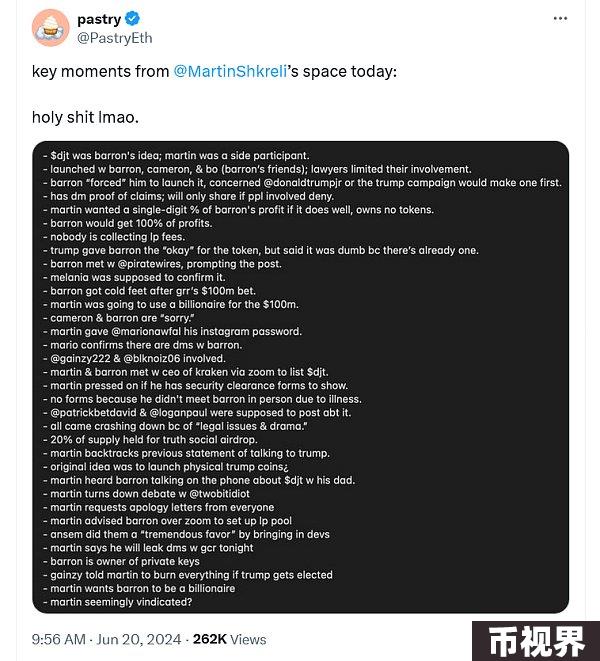This screenshot has width=600, height=661.
Task: Follow the @MartinShkreli mention link
Action: (230, 71)
